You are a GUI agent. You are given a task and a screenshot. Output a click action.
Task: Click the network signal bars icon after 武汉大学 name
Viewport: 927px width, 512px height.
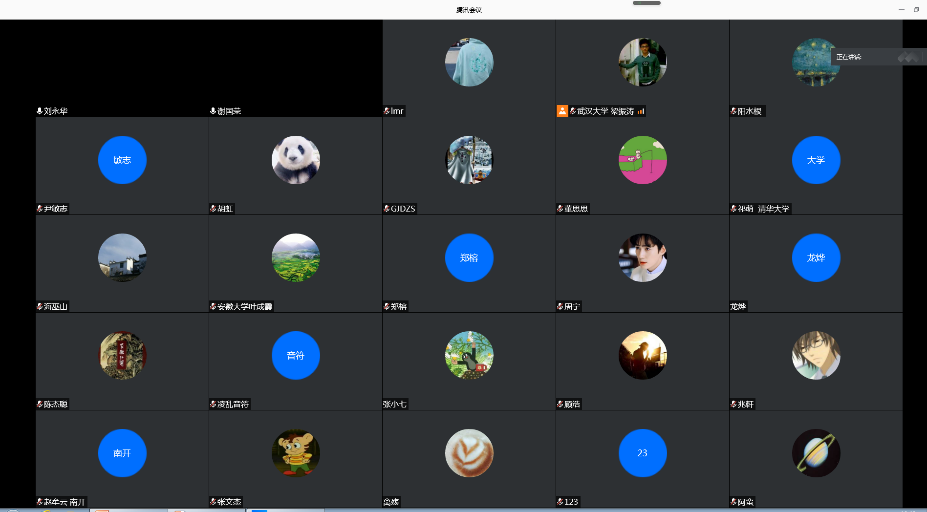pyautogui.click(x=640, y=111)
